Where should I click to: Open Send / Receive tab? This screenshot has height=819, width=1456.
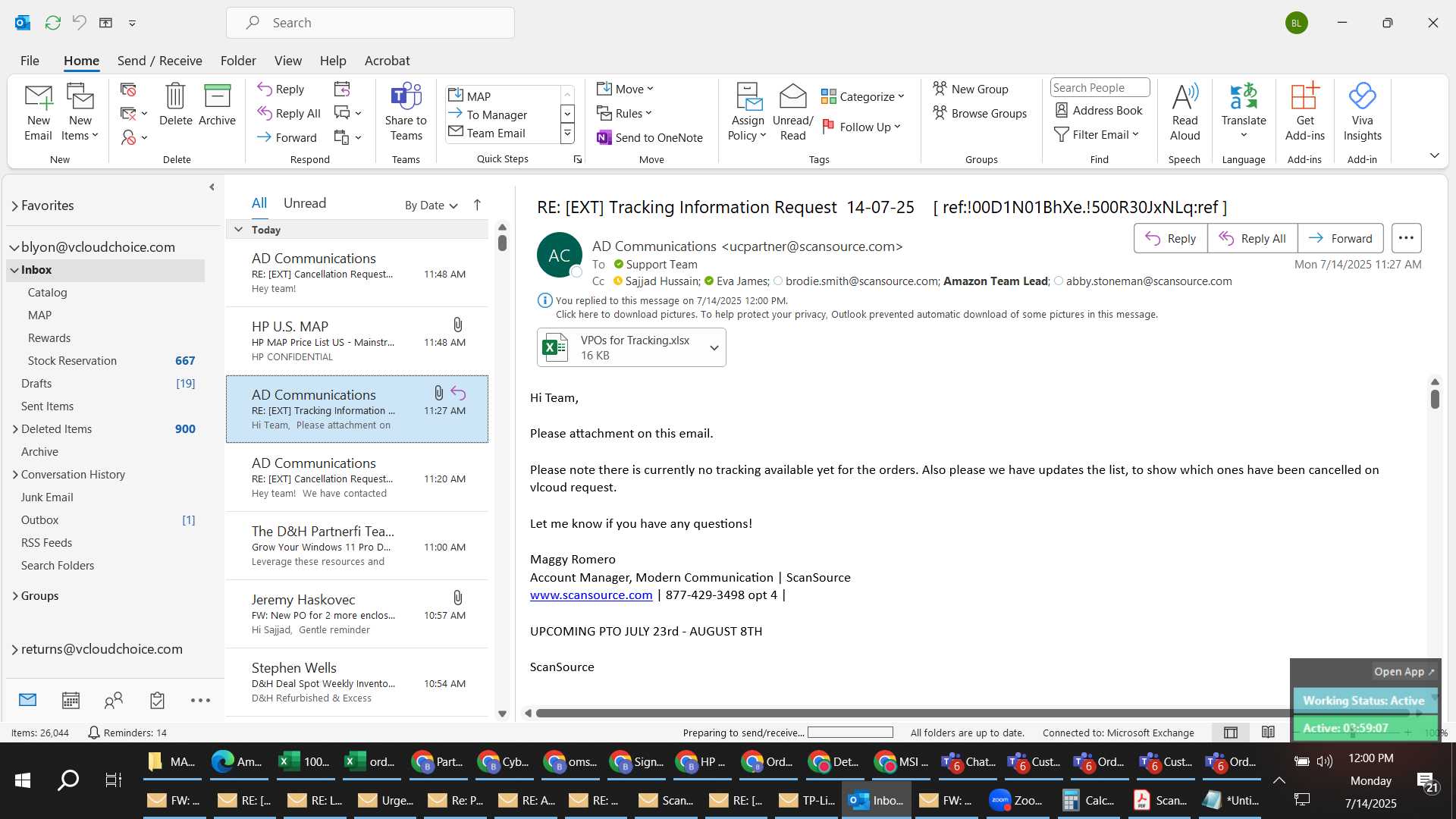click(x=159, y=61)
